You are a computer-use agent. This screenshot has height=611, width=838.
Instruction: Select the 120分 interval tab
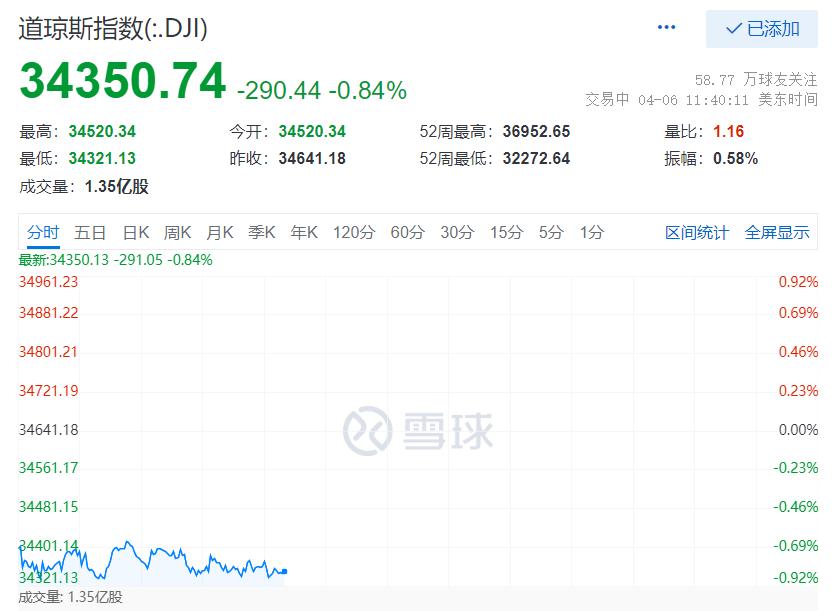354,233
